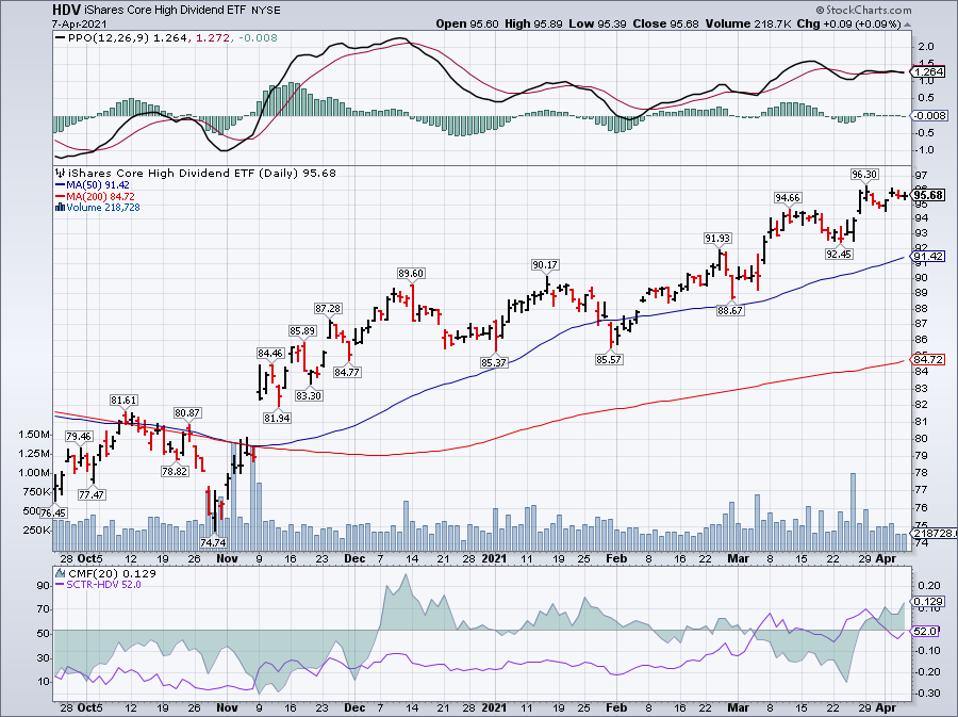This screenshot has height=717, width=958.
Task: Click the 83.30 low price annotation
Action: point(309,396)
